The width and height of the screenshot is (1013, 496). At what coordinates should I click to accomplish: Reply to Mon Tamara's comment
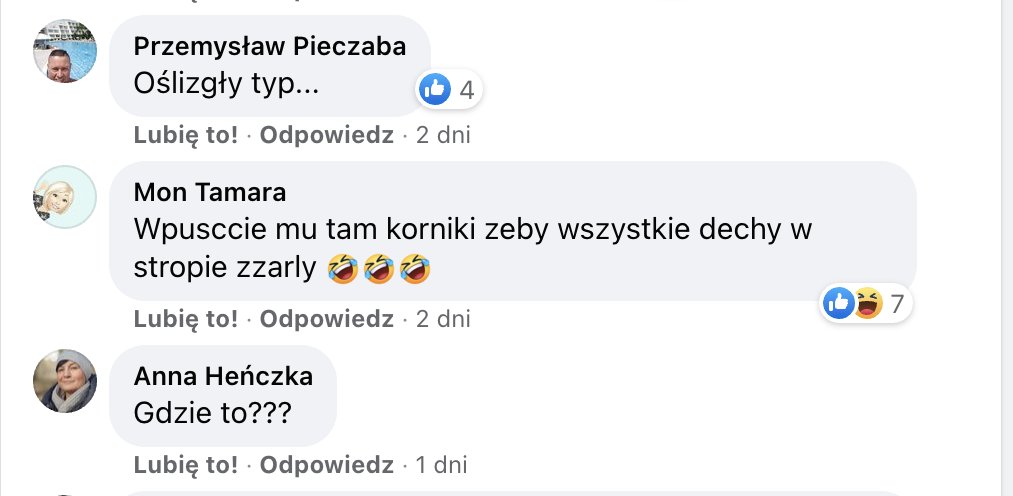pyautogui.click(x=326, y=320)
